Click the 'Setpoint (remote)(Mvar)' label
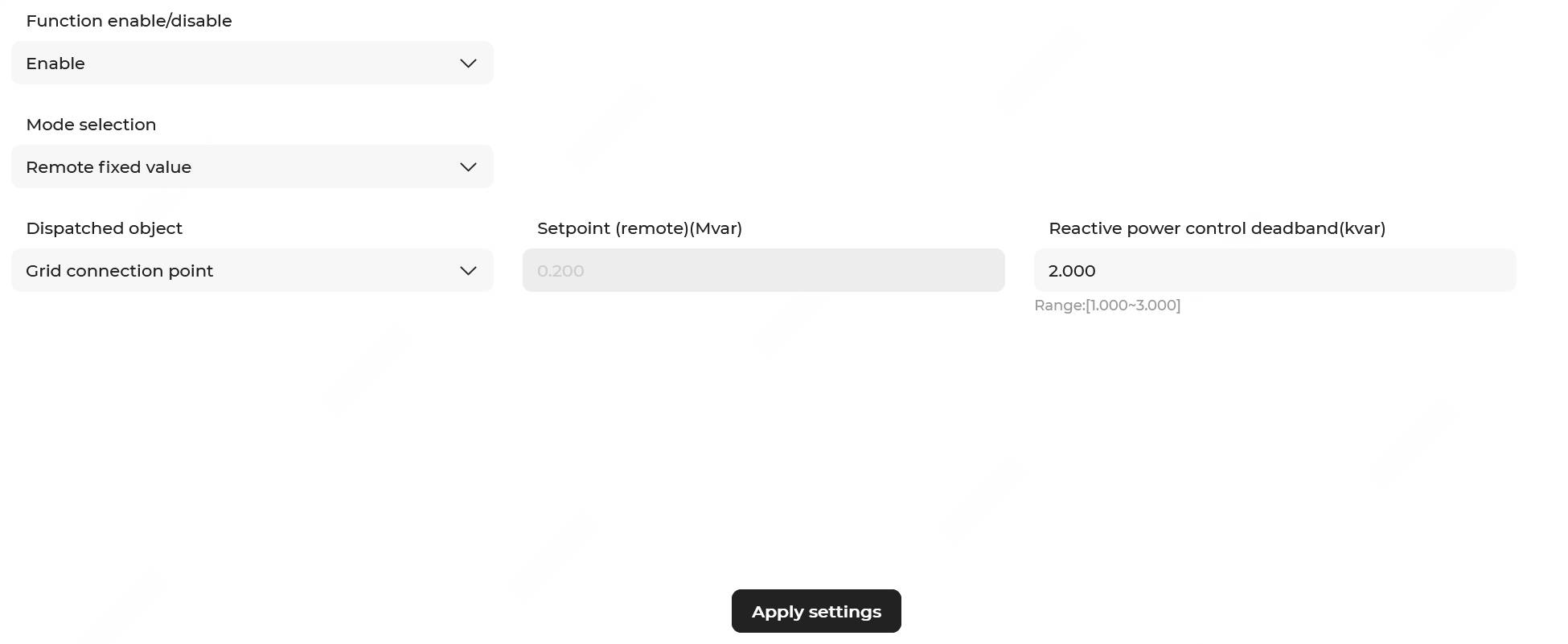 click(x=639, y=228)
